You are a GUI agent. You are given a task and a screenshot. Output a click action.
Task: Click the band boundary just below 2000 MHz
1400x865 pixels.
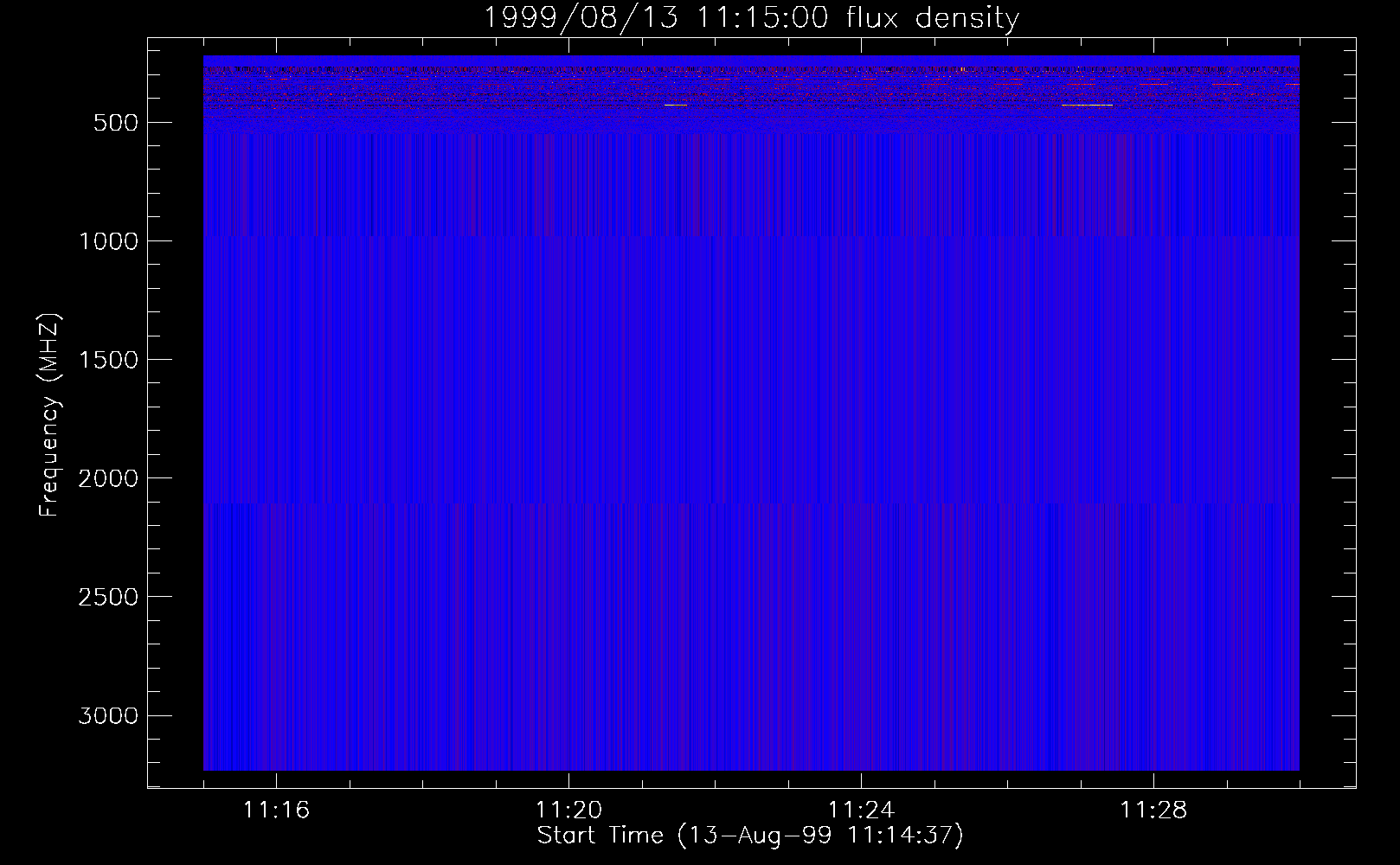751,503
